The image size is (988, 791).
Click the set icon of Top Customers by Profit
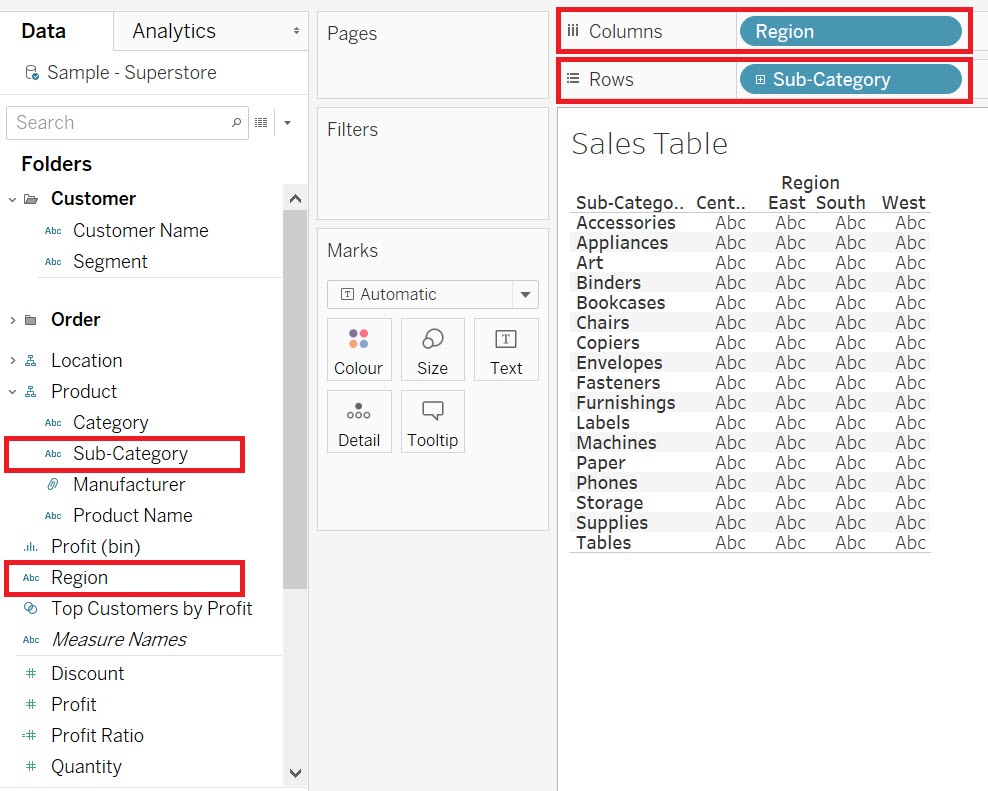pyautogui.click(x=30, y=608)
